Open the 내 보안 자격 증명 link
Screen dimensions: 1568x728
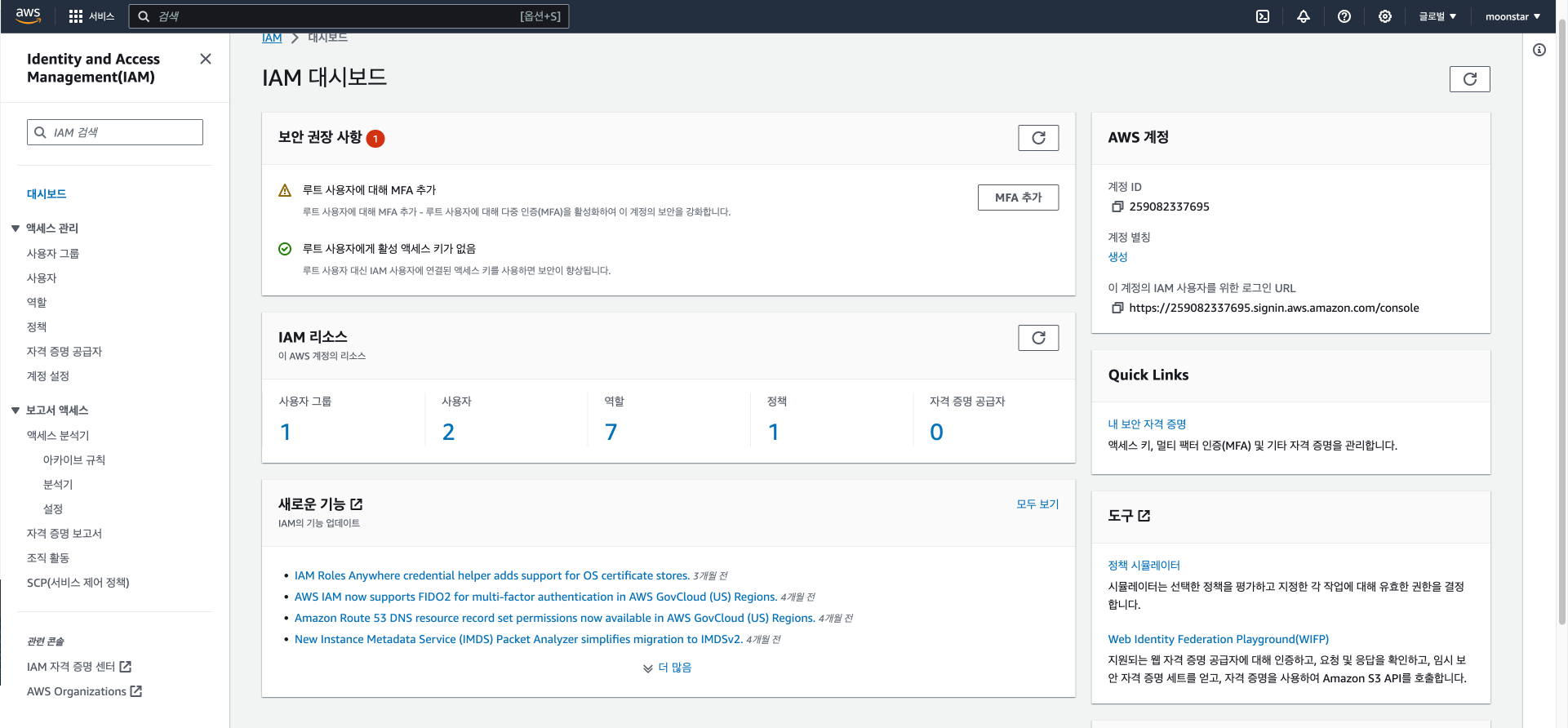click(1147, 424)
